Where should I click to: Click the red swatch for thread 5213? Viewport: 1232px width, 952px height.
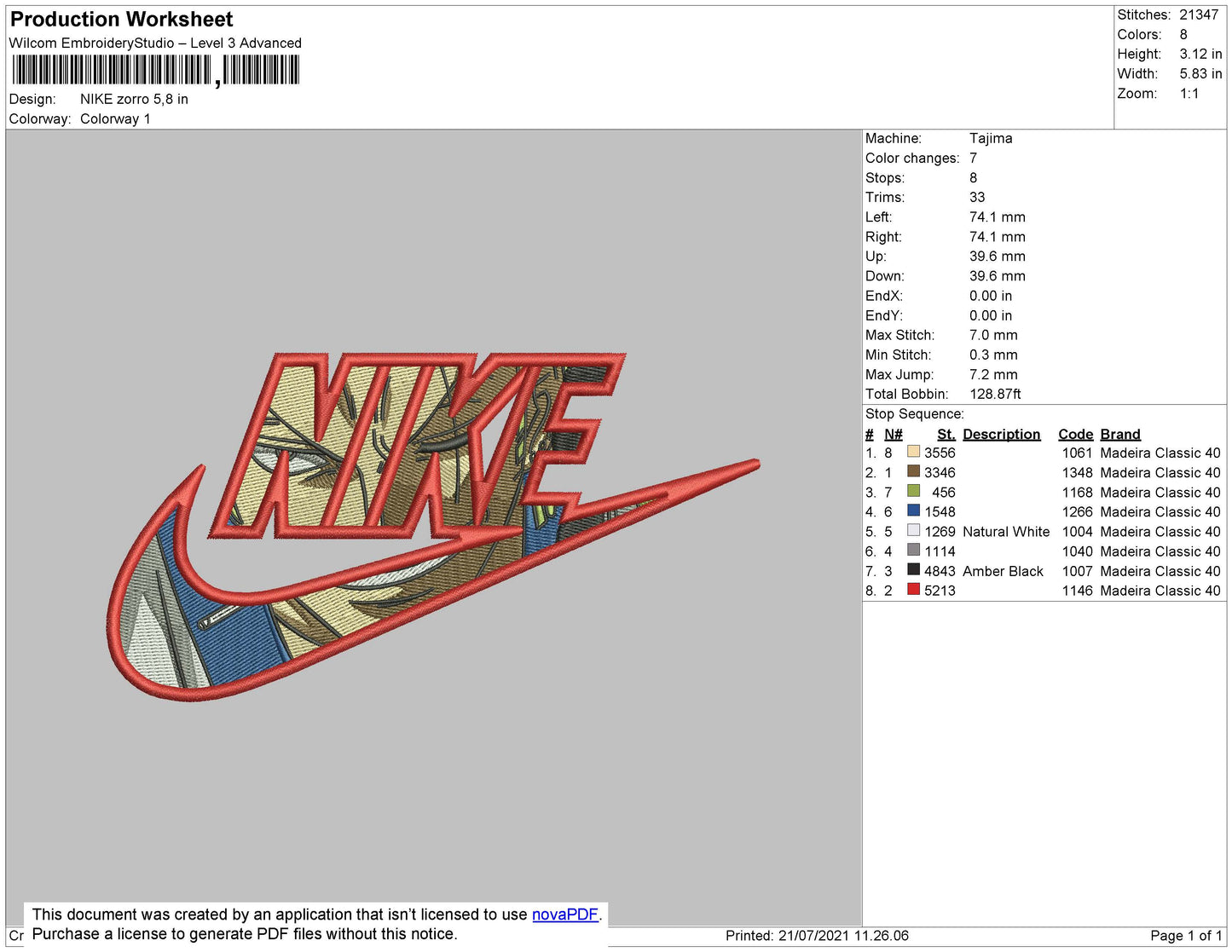click(x=913, y=589)
